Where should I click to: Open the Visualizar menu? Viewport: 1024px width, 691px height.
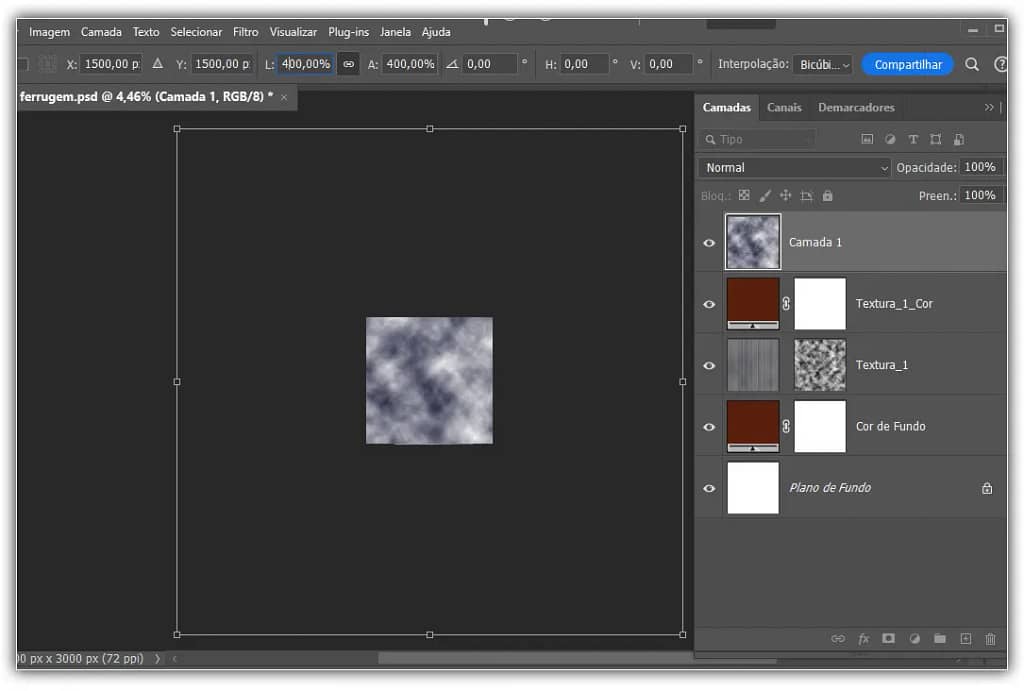point(293,32)
